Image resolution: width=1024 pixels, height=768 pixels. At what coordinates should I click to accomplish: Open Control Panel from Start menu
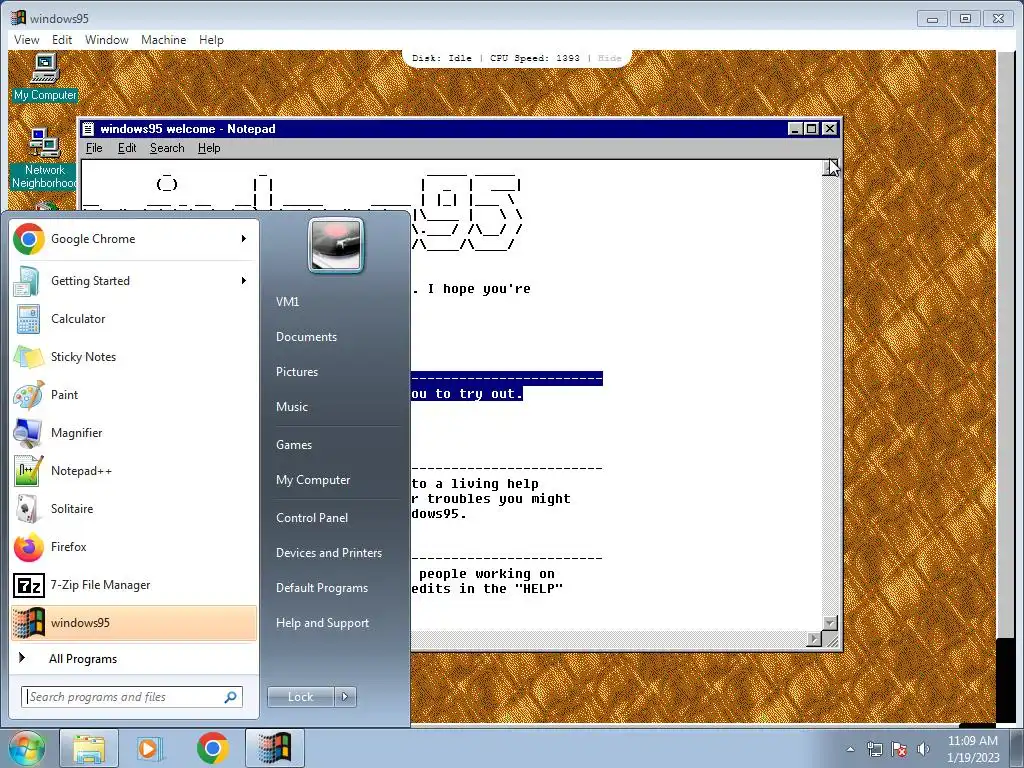click(x=312, y=518)
